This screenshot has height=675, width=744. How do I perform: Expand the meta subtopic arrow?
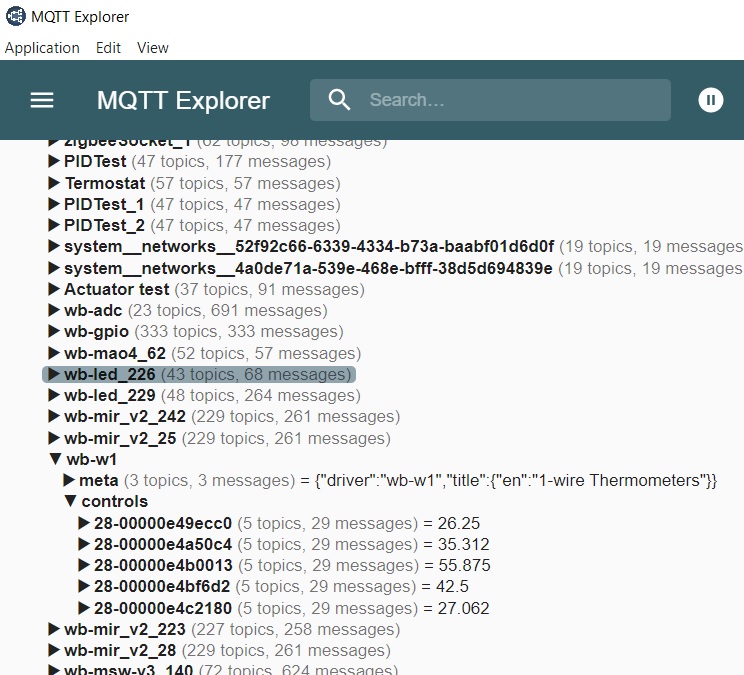coord(69,480)
